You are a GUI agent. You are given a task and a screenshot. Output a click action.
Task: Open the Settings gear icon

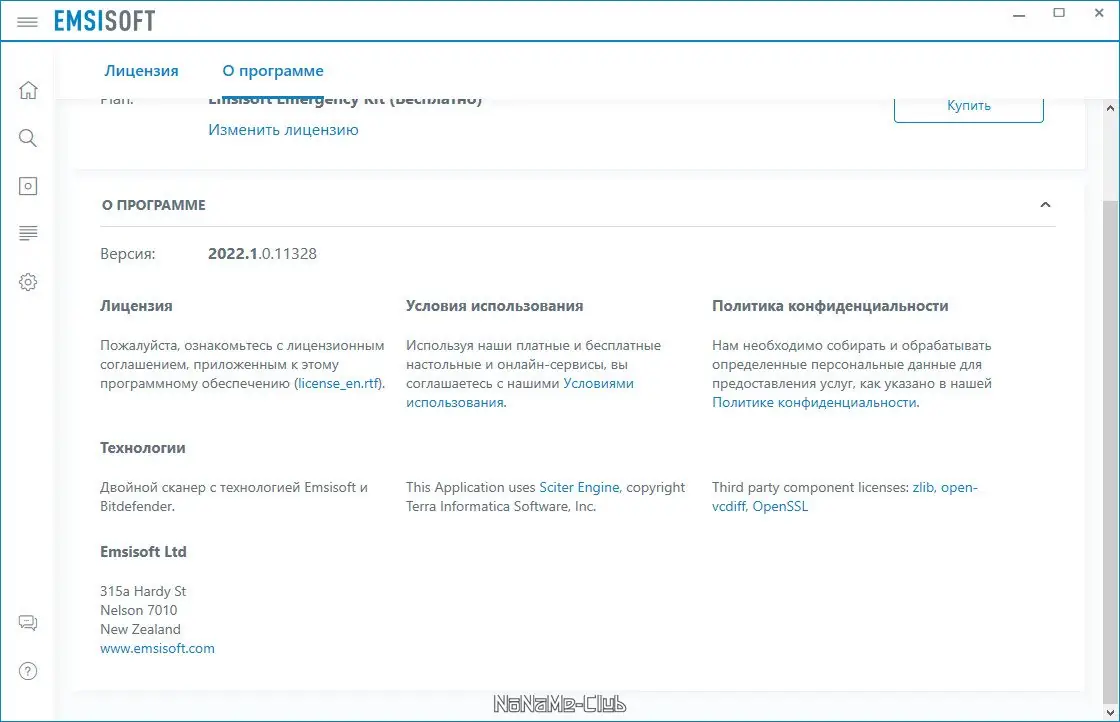pos(28,281)
